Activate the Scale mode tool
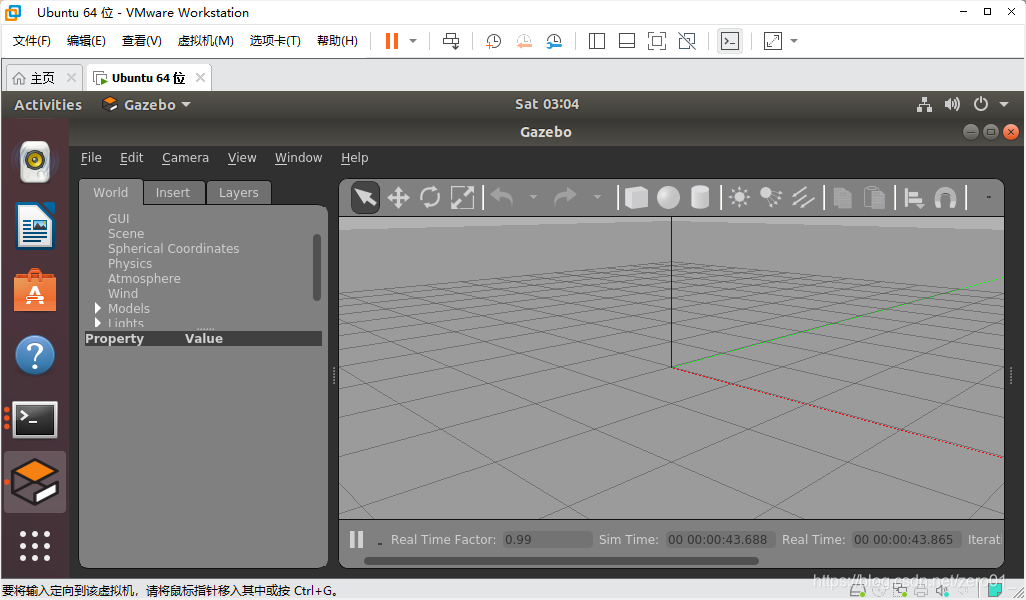The height and width of the screenshot is (600, 1026). click(x=462, y=198)
